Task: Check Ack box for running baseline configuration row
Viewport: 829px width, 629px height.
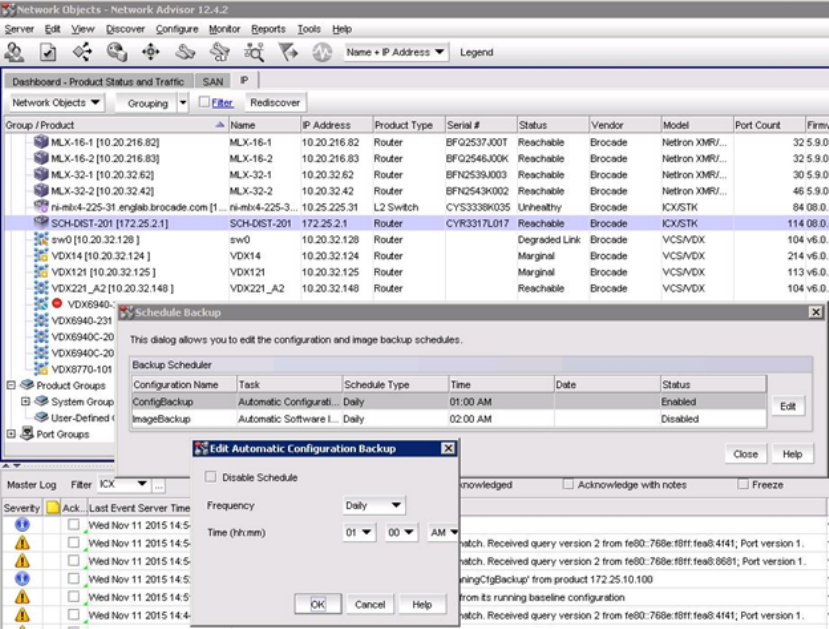Action: 73,596
